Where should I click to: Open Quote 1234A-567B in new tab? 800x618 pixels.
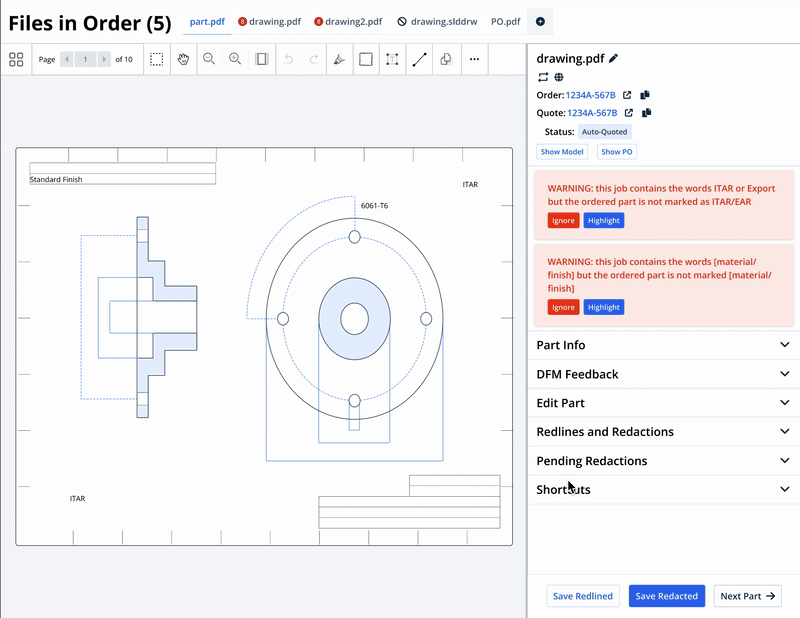click(628, 112)
